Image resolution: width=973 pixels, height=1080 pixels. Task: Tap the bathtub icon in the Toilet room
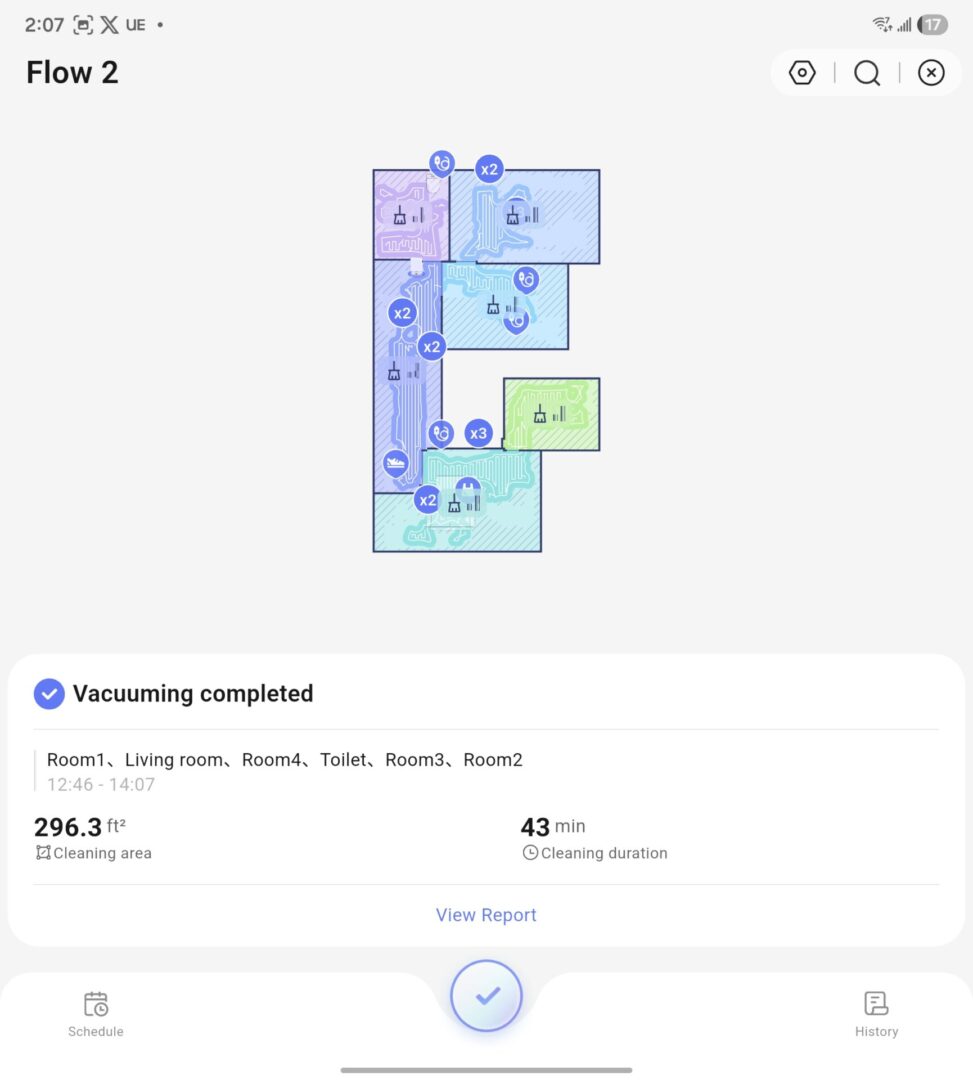click(395, 463)
